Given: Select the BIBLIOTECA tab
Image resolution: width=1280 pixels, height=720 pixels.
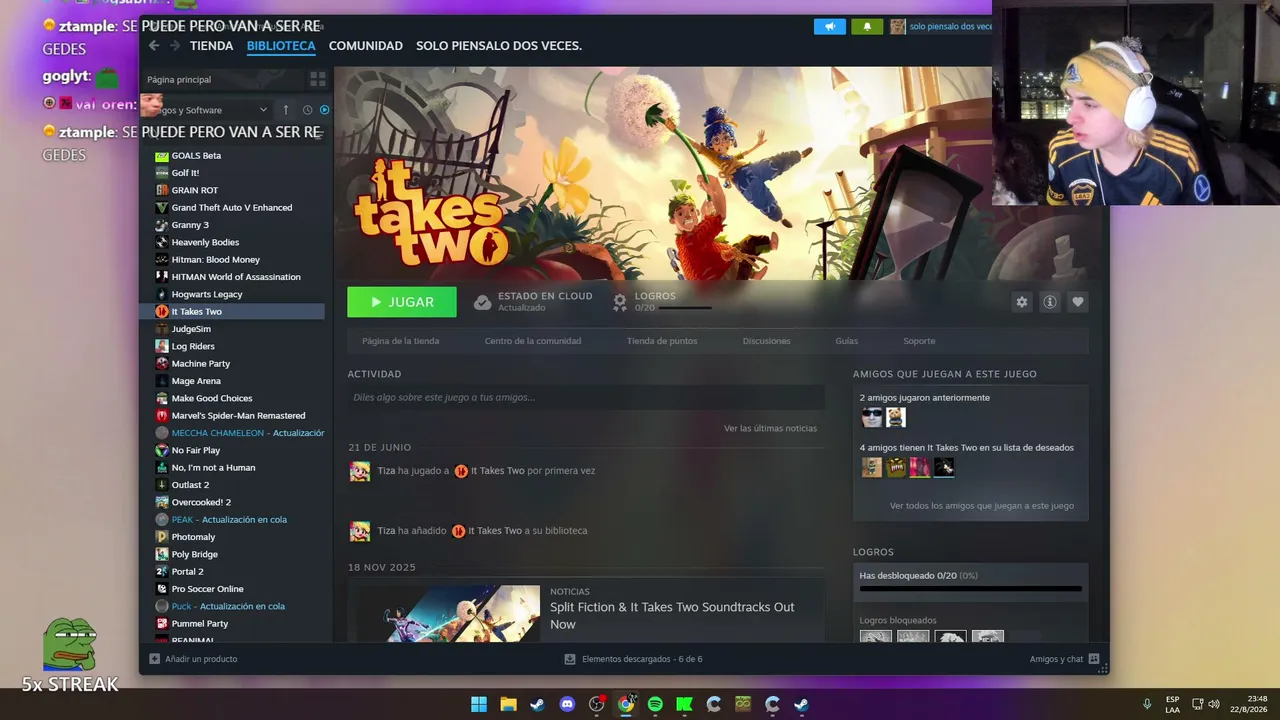Looking at the screenshot, I should click(281, 46).
